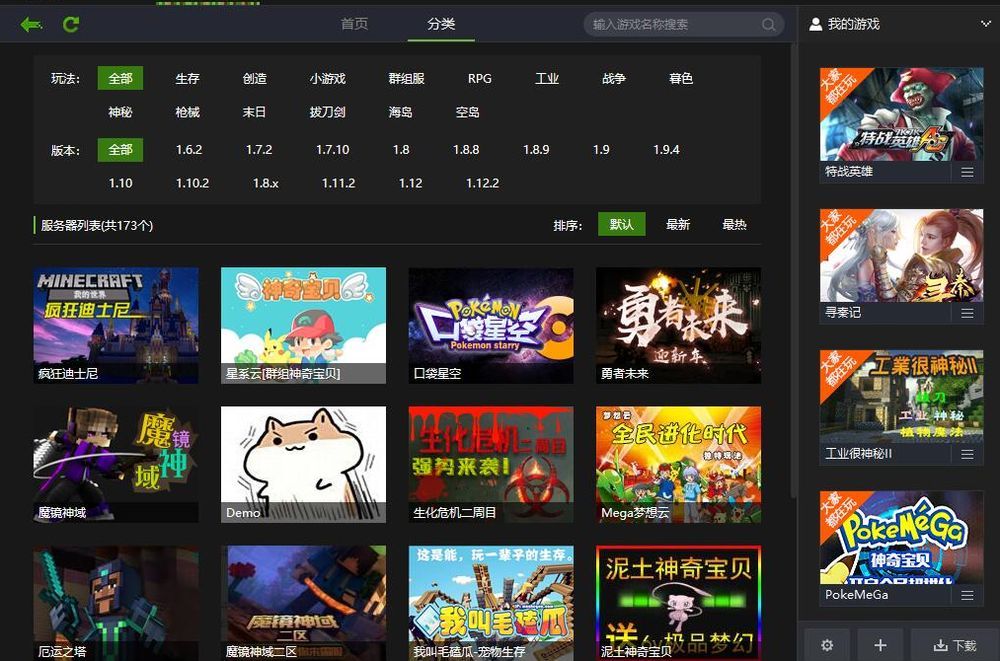Open the Demo server thumbnail

pos(304,464)
